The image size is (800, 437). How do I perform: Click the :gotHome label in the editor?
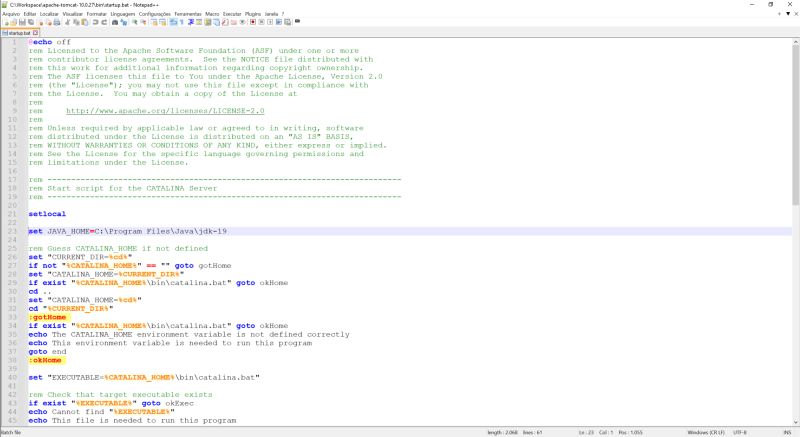point(47,317)
